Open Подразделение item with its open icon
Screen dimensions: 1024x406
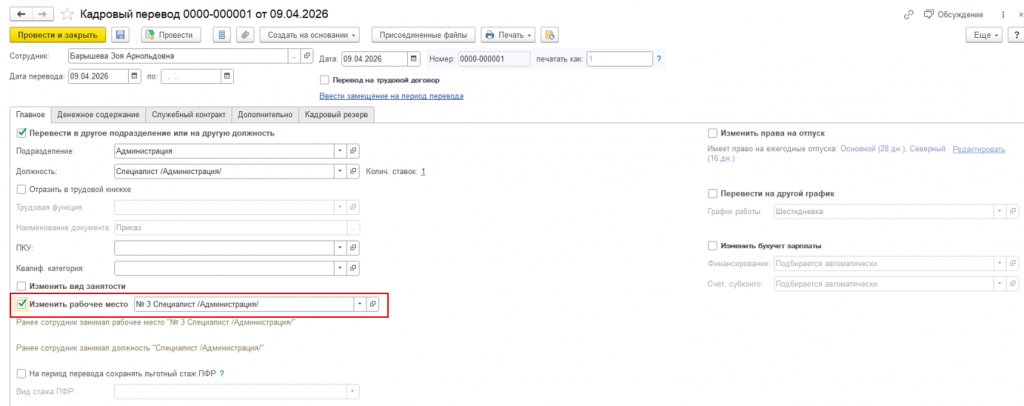[353, 151]
